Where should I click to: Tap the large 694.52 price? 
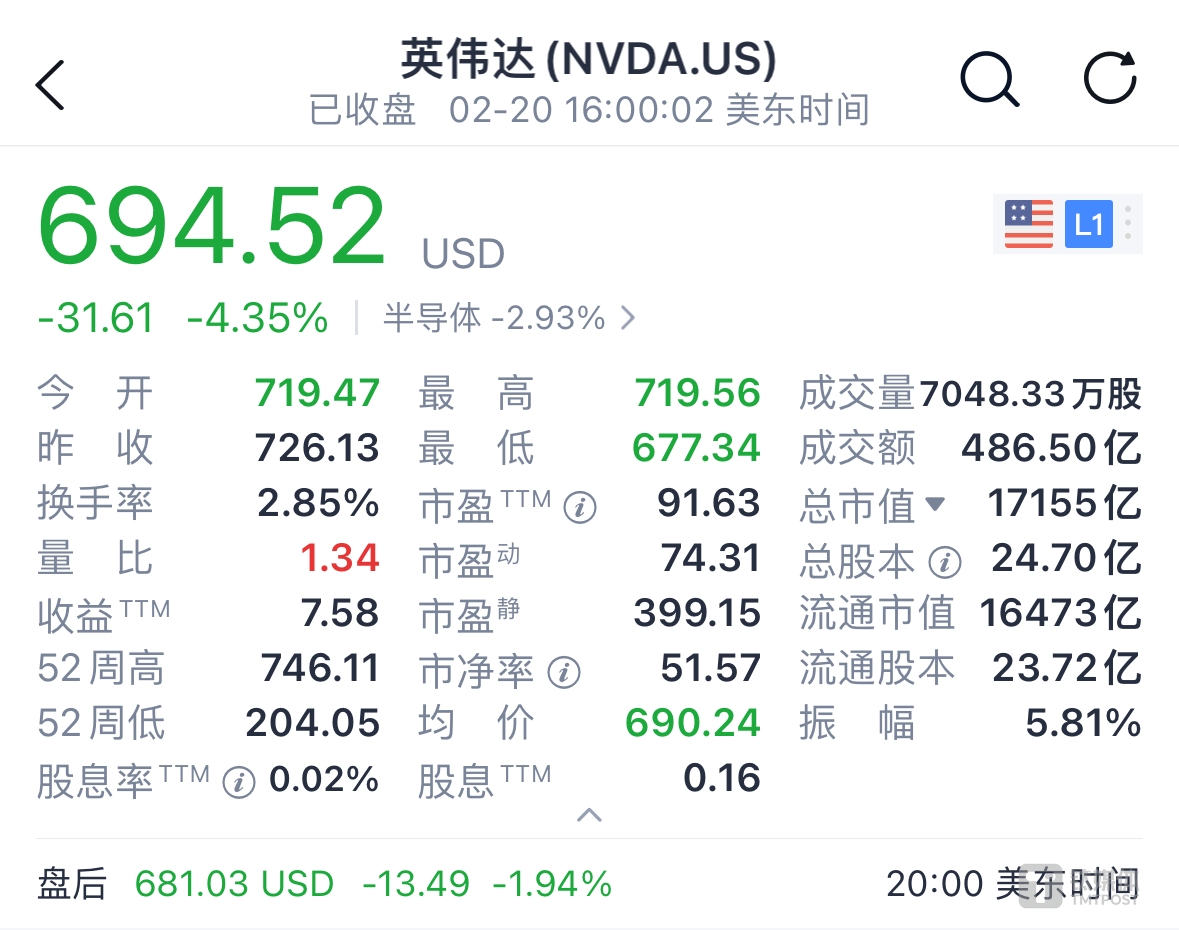pyautogui.click(x=212, y=226)
